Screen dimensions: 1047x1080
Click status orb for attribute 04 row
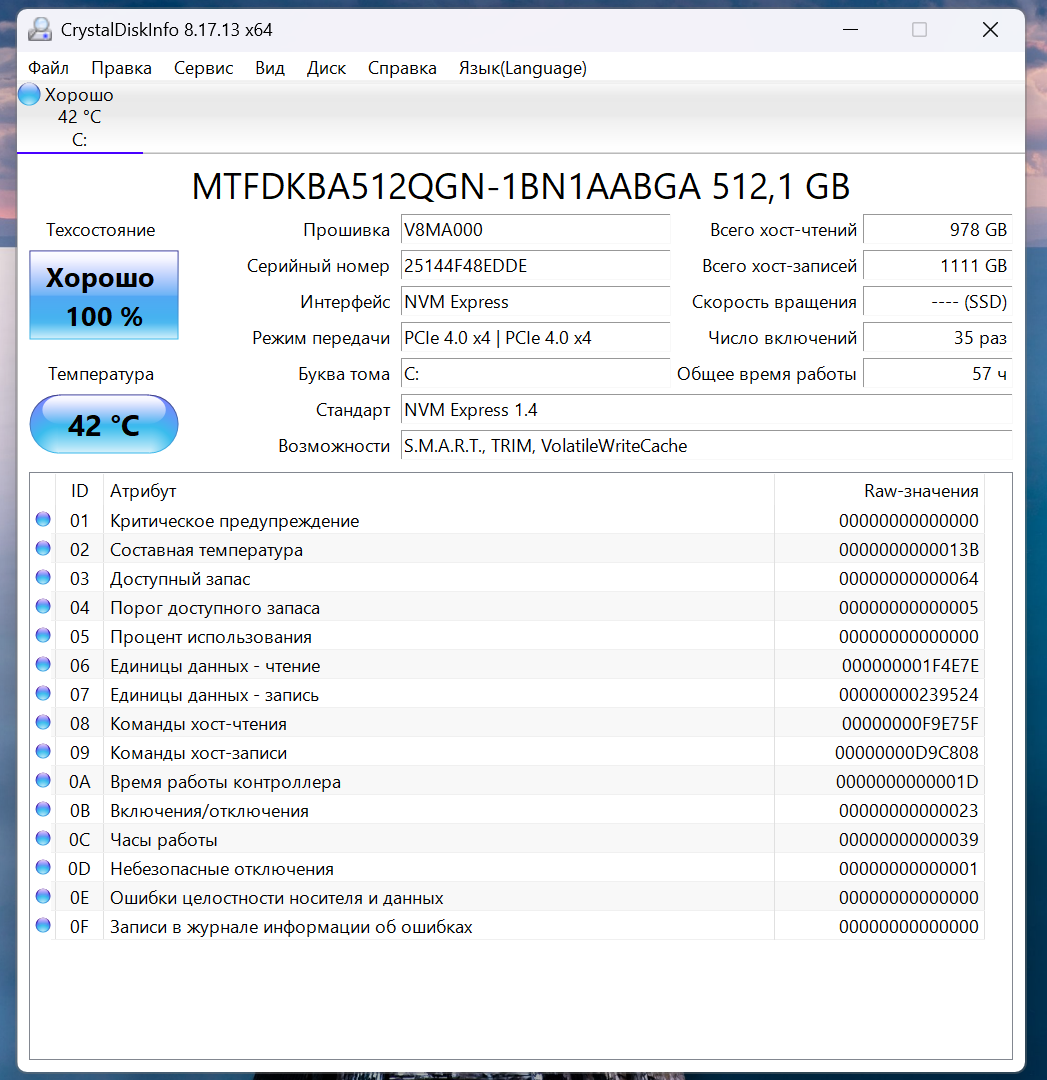[x=43, y=606]
